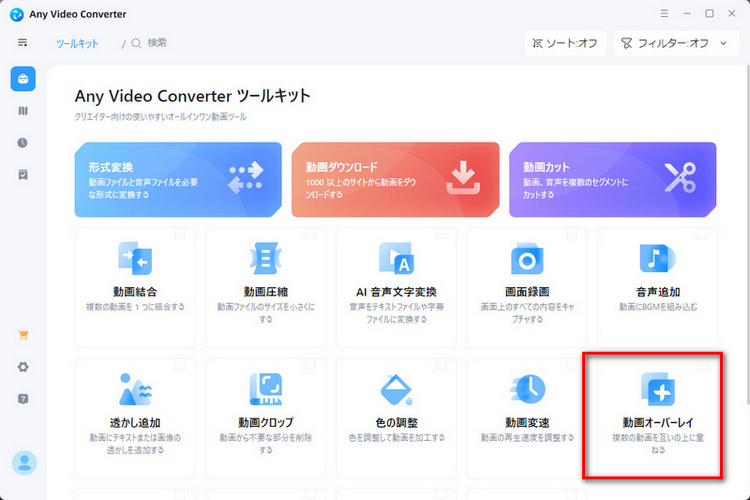This screenshot has width=750, height=500.
Task: Bookmark the 動画クロップ card
Action: [x=310, y=365]
